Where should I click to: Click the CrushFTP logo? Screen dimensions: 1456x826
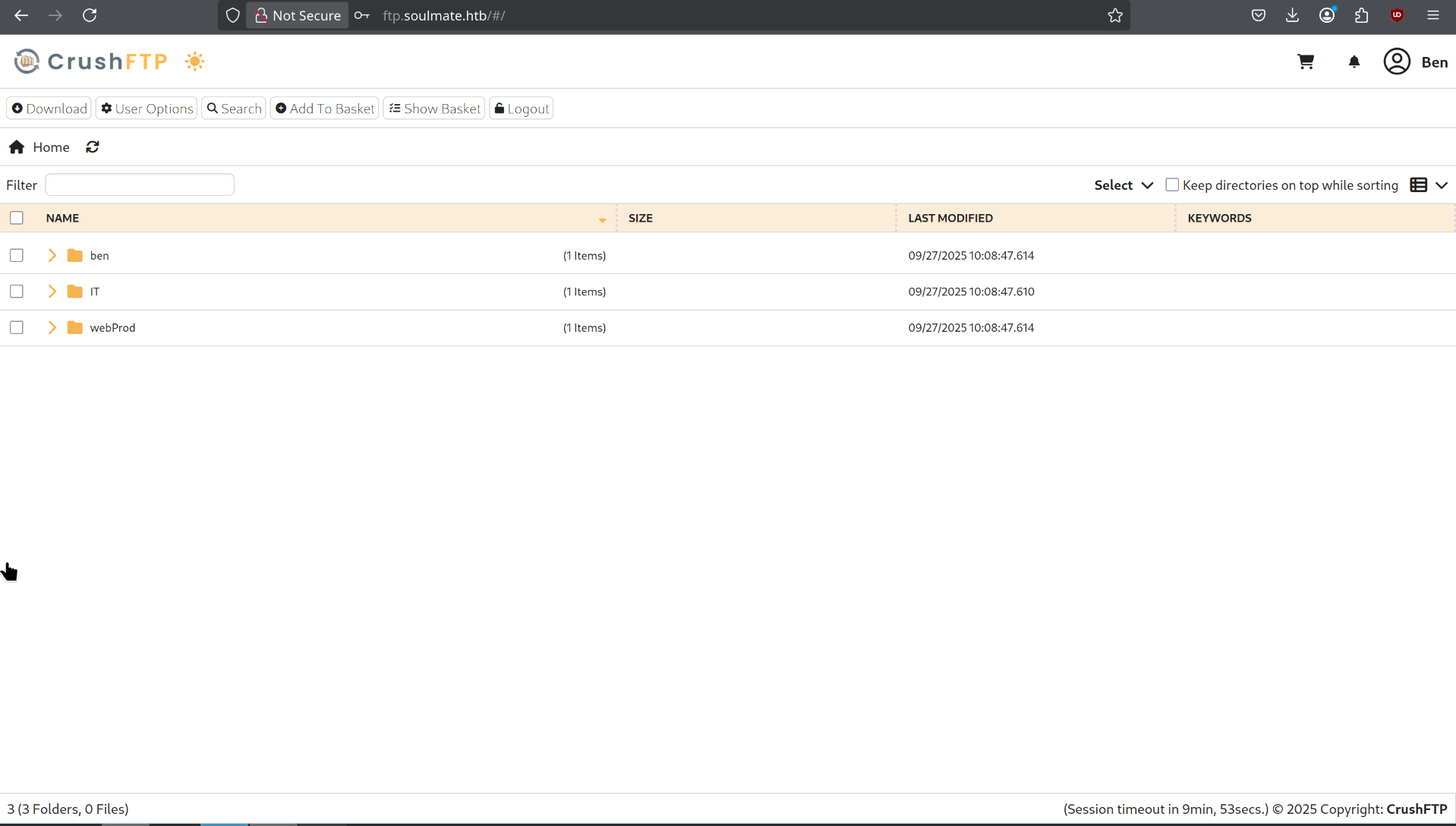coord(91,61)
